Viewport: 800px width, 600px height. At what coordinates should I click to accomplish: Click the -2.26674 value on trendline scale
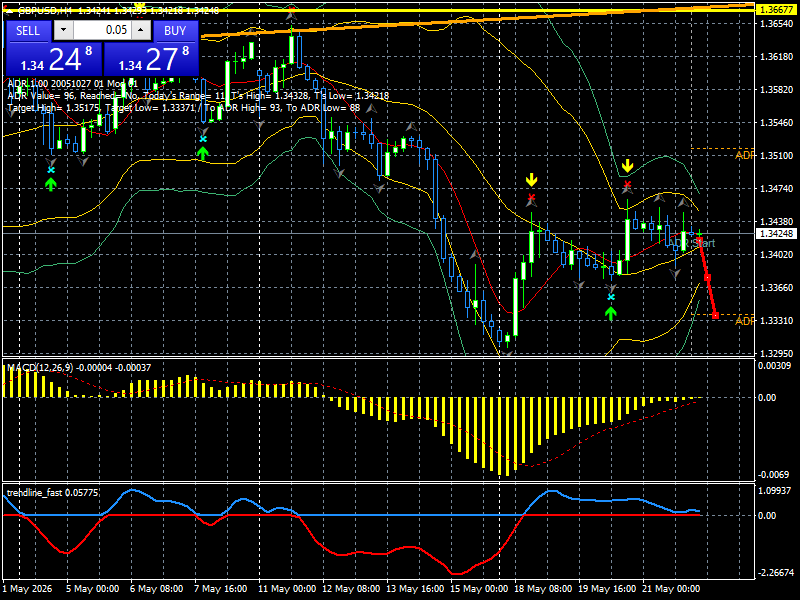(x=776, y=572)
